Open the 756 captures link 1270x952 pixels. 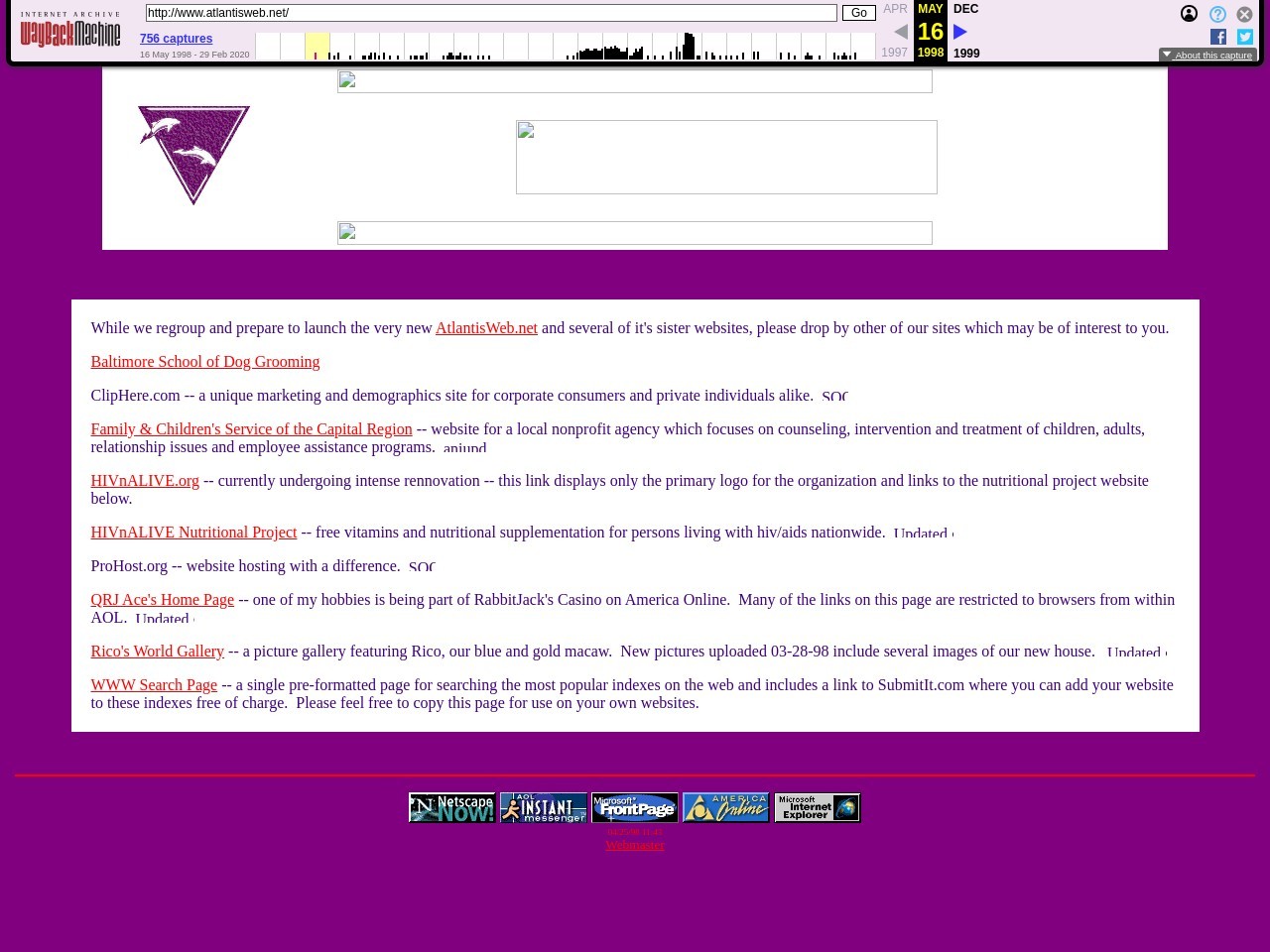coord(176,39)
